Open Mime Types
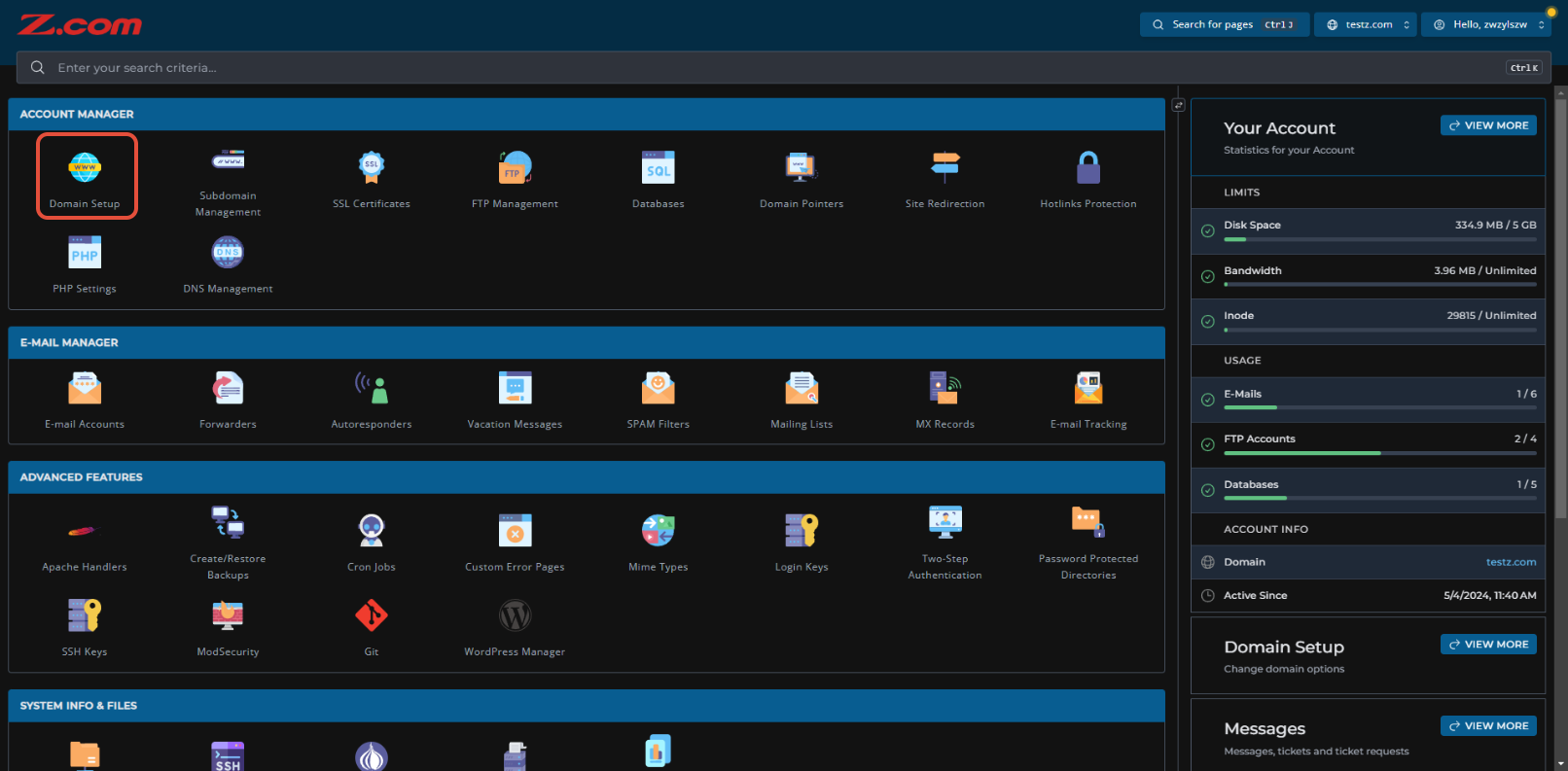 pos(659,543)
